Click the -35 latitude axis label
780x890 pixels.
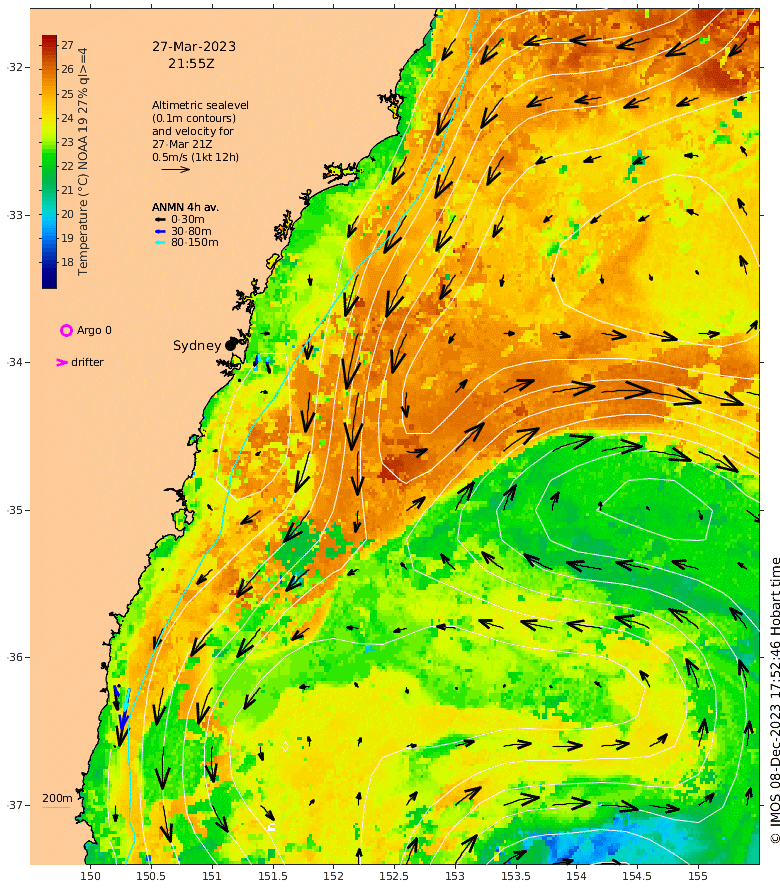coord(15,510)
